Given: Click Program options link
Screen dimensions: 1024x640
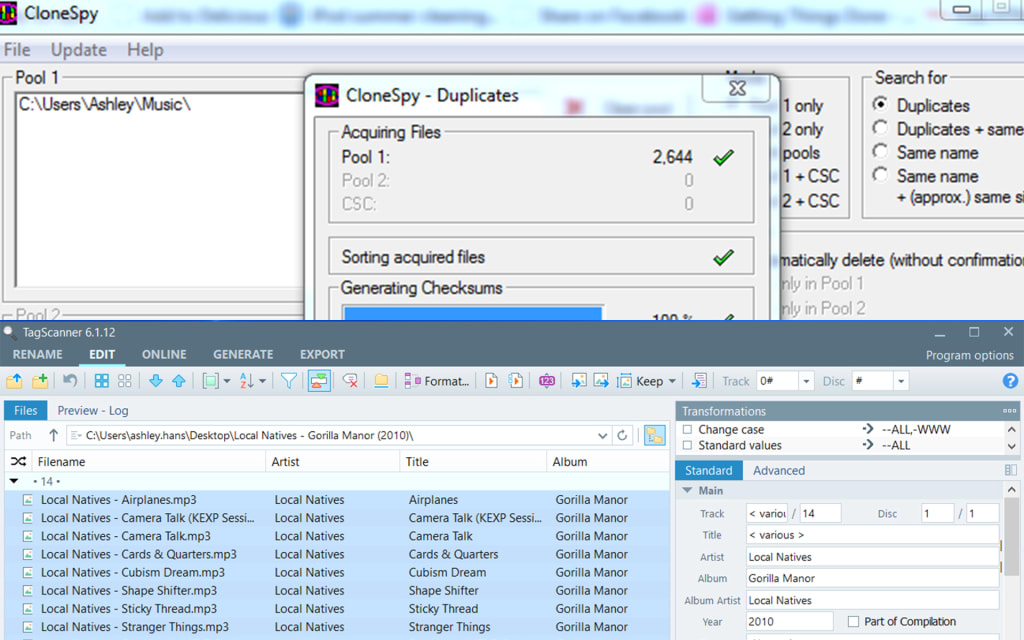Looking at the screenshot, I should [969, 355].
